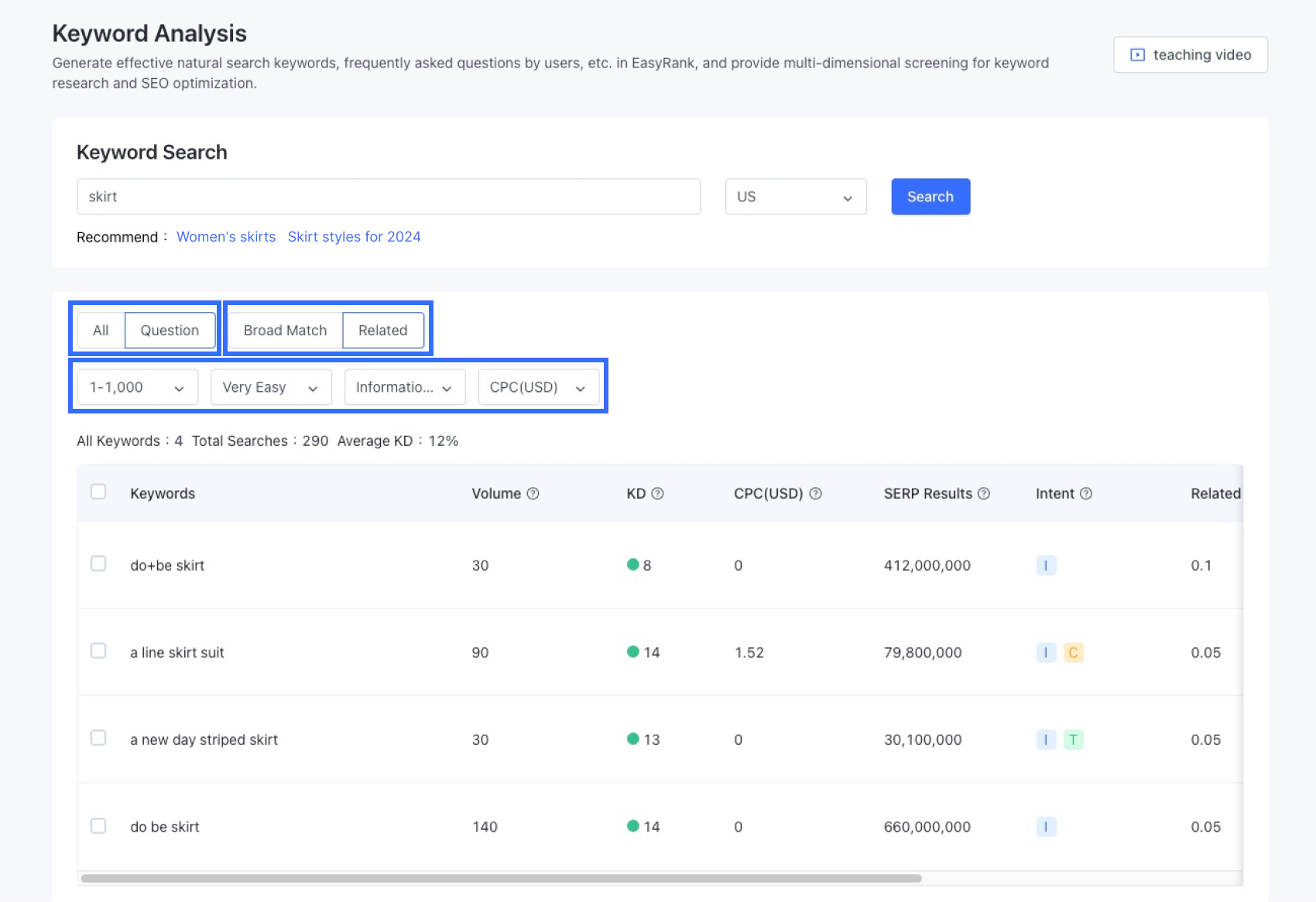This screenshot has width=1316, height=902.
Task: Open the 1-1,000 volume filter dropdown
Action: 138,387
